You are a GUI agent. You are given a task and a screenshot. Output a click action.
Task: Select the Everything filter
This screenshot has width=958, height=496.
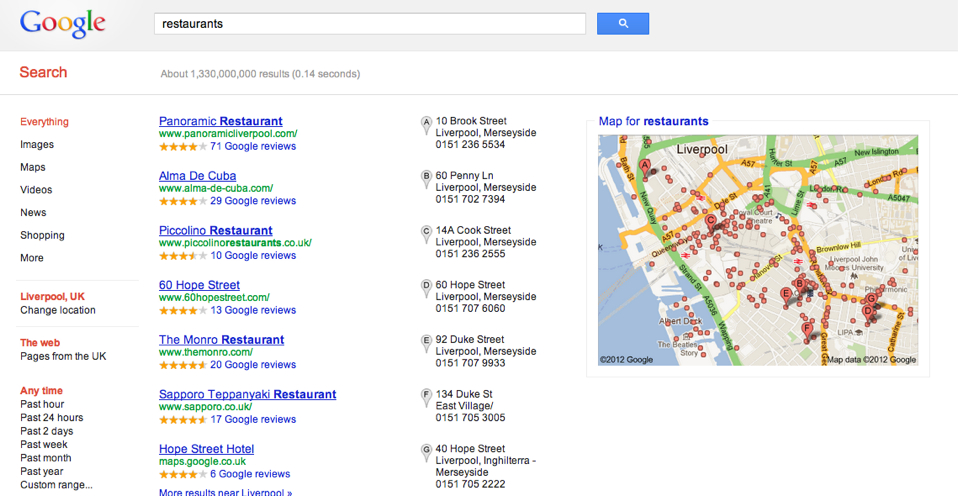[x=45, y=122]
